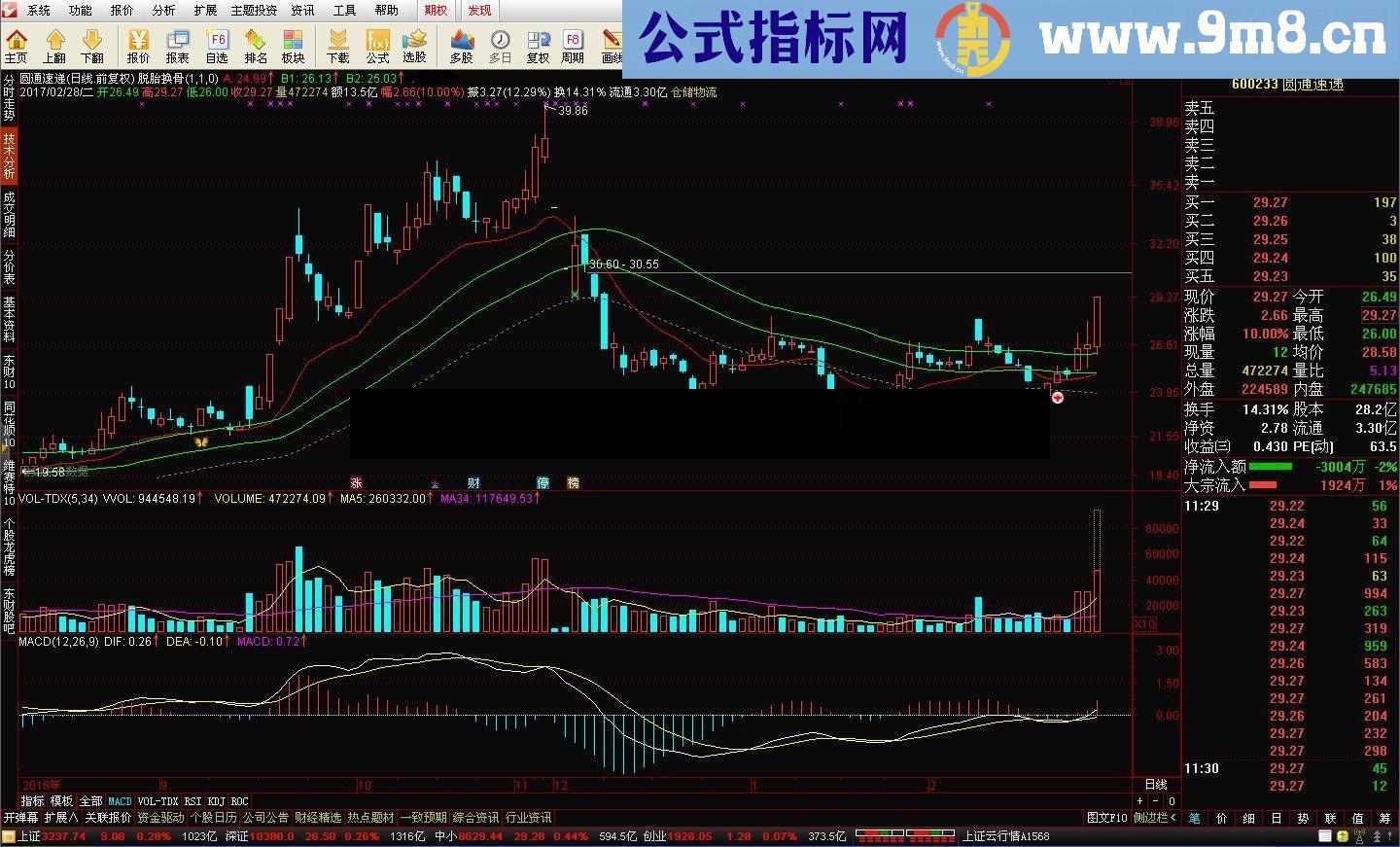
Task: Open the 分析 menu
Action: point(163,10)
